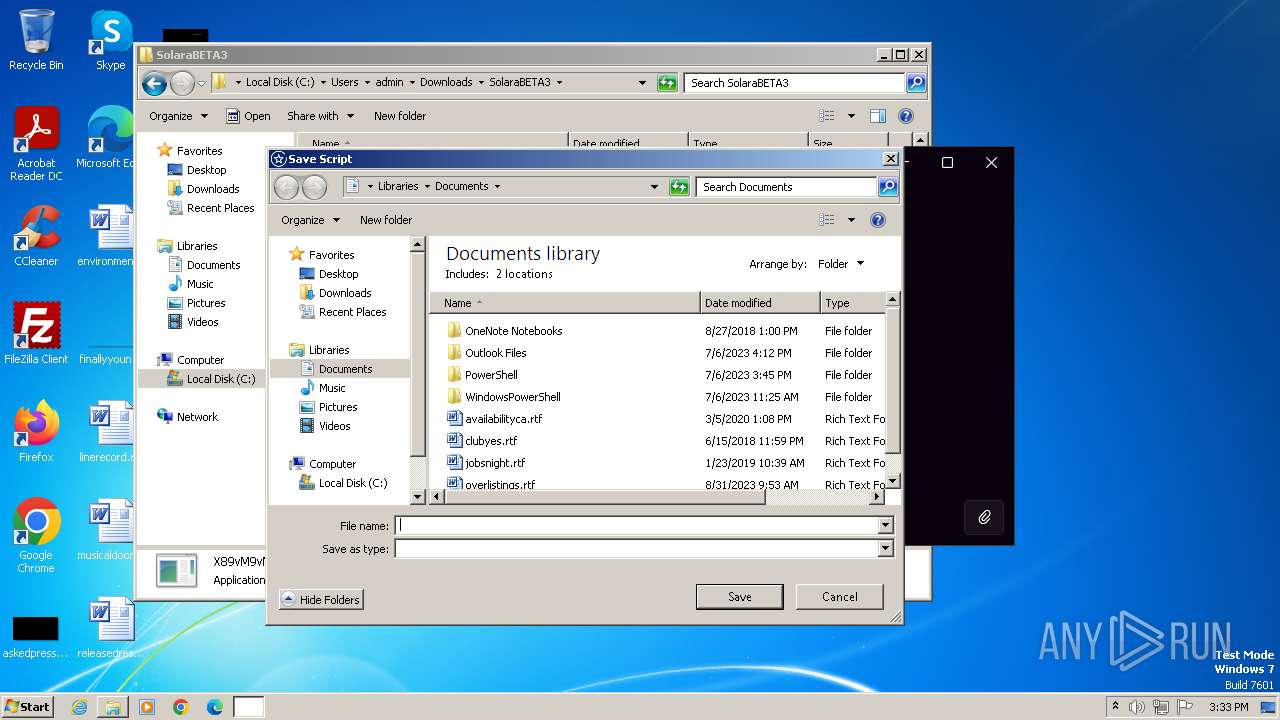Click Chrome icon in taskbar
The height and width of the screenshot is (720, 1280).
tap(181, 707)
